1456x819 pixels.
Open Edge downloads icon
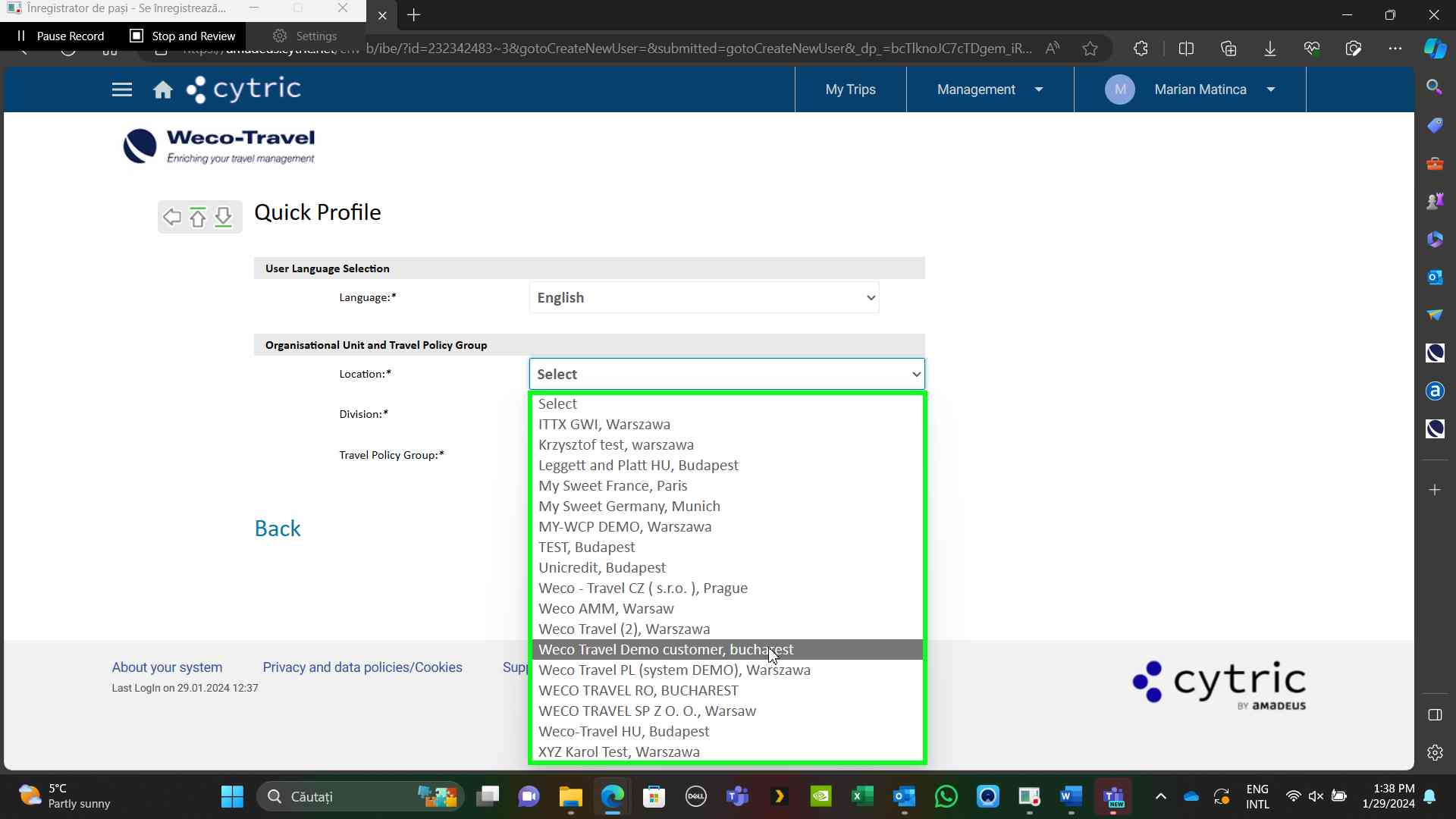tap(1269, 49)
